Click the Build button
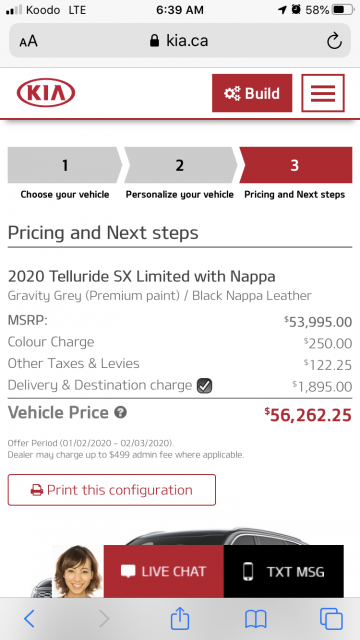The height and width of the screenshot is (640, 360). click(252, 93)
